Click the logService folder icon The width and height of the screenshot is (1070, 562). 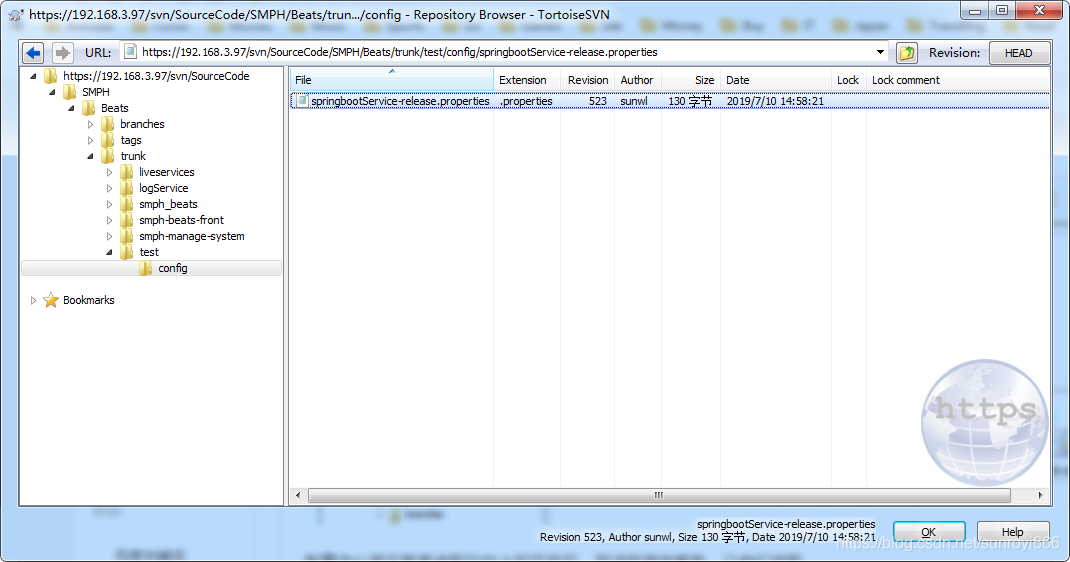(x=127, y=188)
